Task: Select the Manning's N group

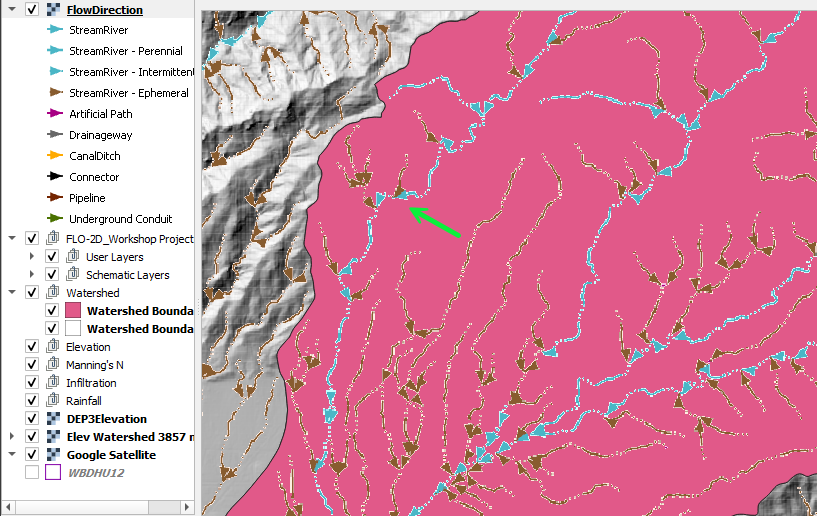Action: tap(95, 365)
